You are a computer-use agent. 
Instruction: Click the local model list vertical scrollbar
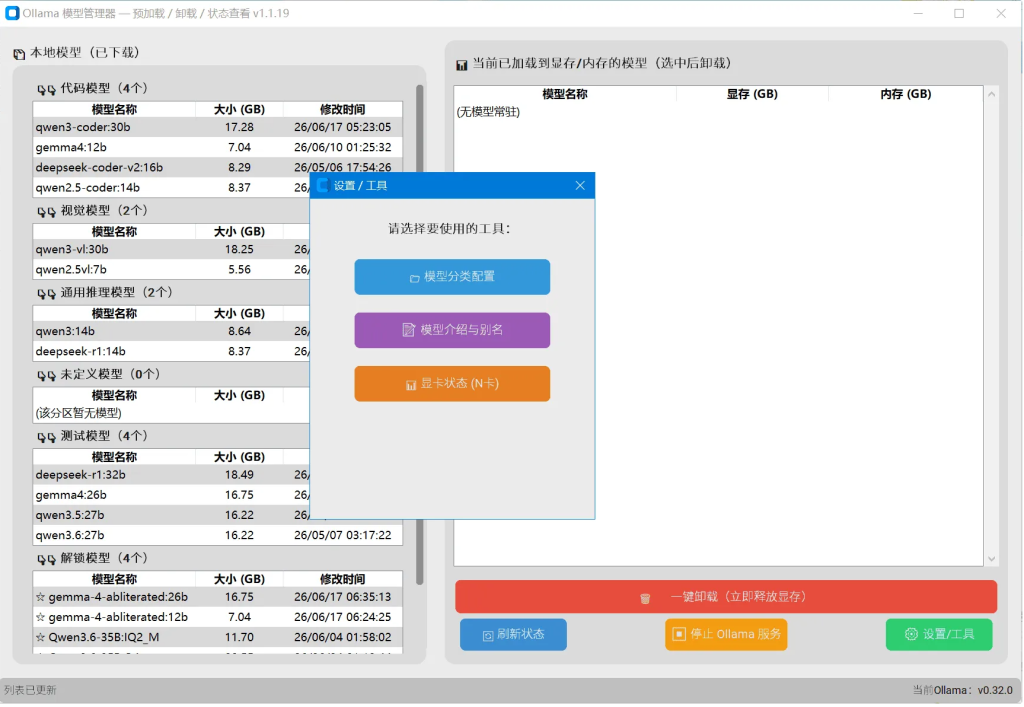[419, 334]
